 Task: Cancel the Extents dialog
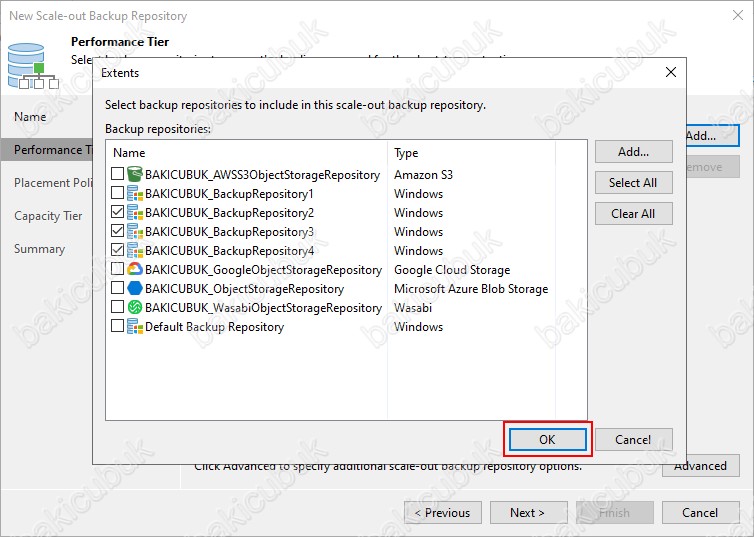point(633,439)
